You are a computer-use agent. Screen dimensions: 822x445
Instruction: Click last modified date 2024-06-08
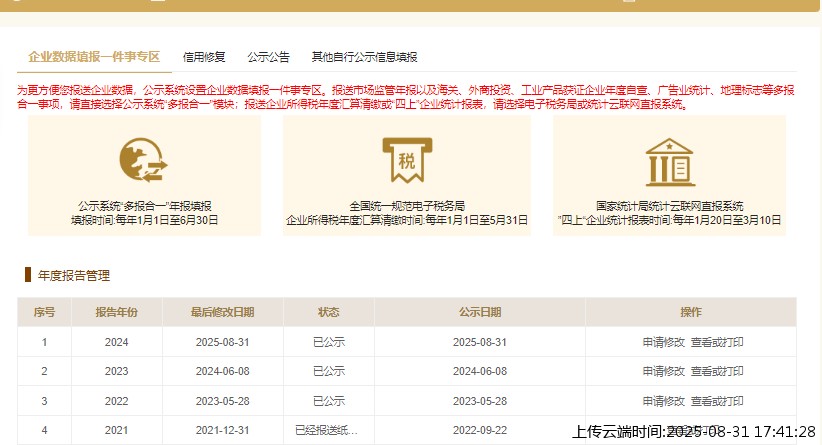pos(222,371)
